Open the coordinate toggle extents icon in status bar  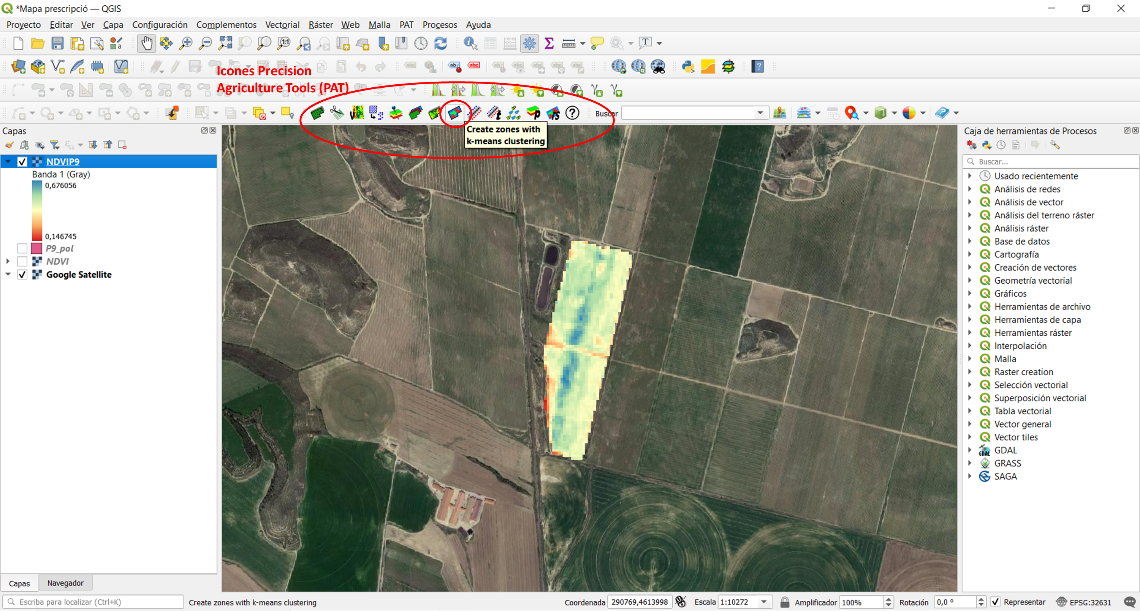681,602
